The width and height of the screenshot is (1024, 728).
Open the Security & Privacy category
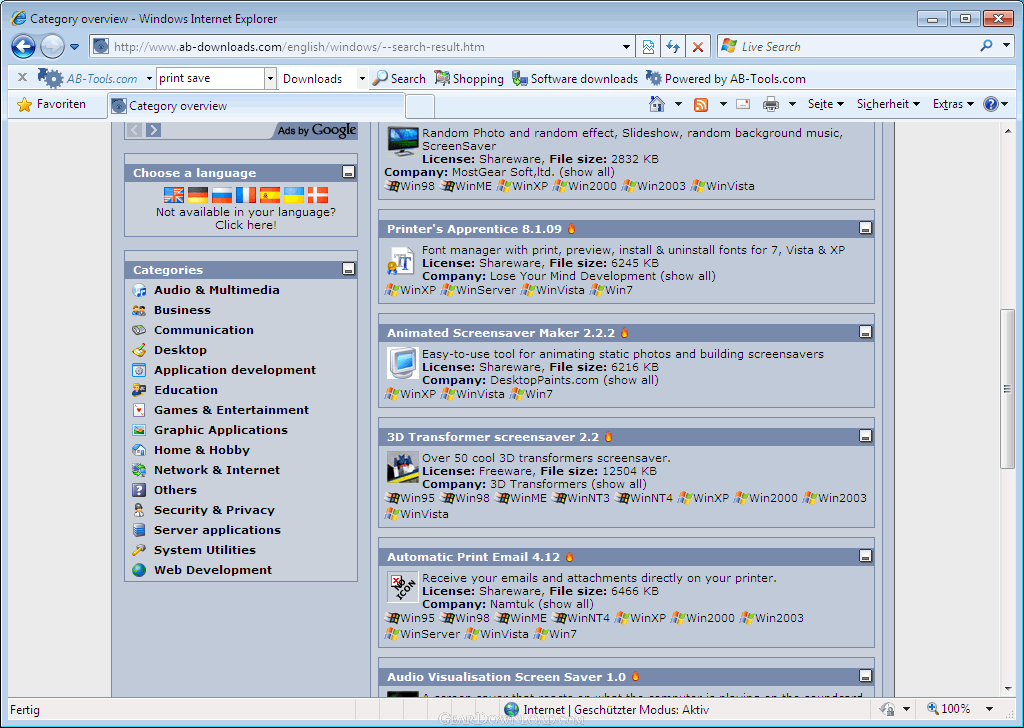point(214,510)
